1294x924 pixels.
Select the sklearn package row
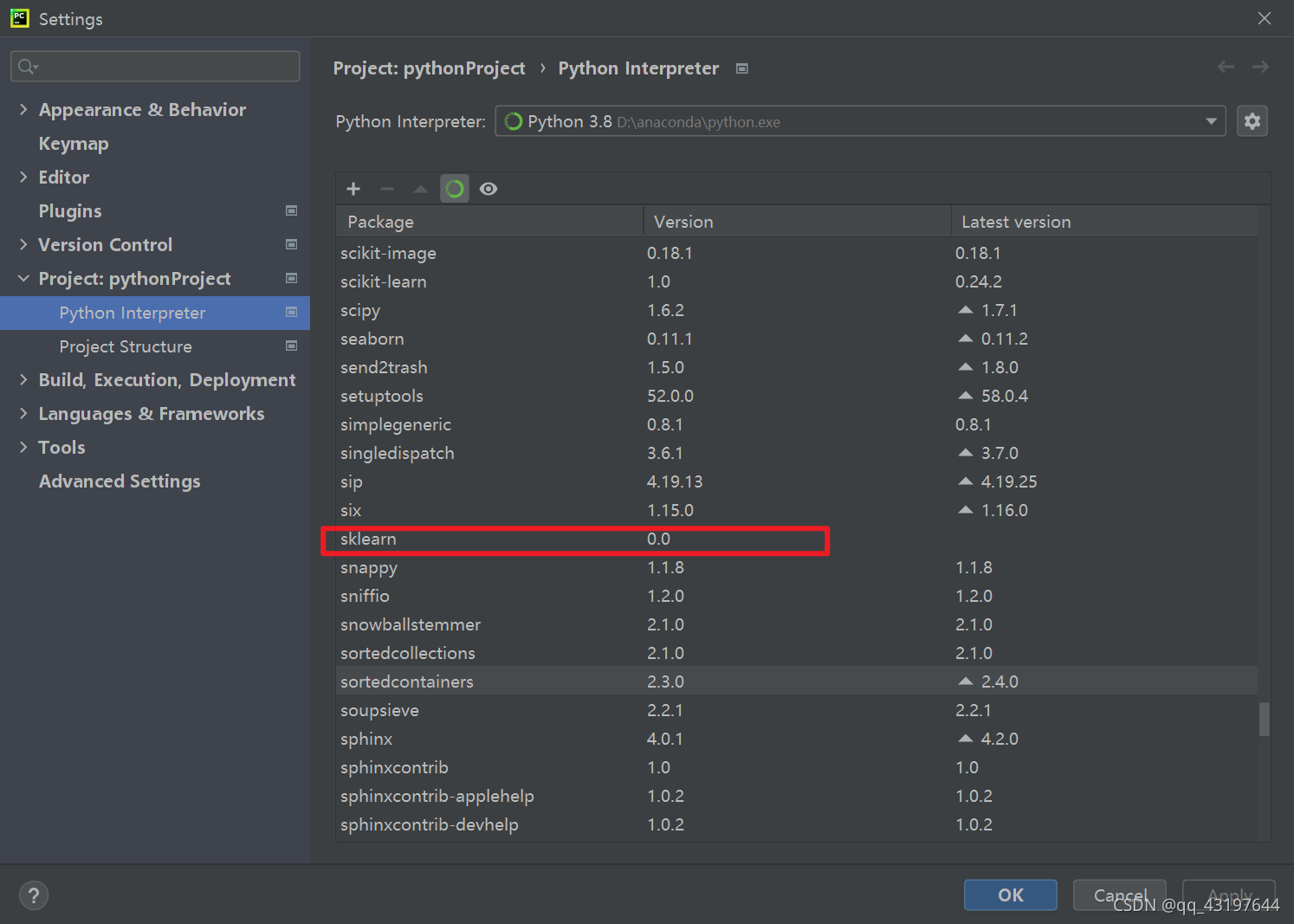pos(797,539)
